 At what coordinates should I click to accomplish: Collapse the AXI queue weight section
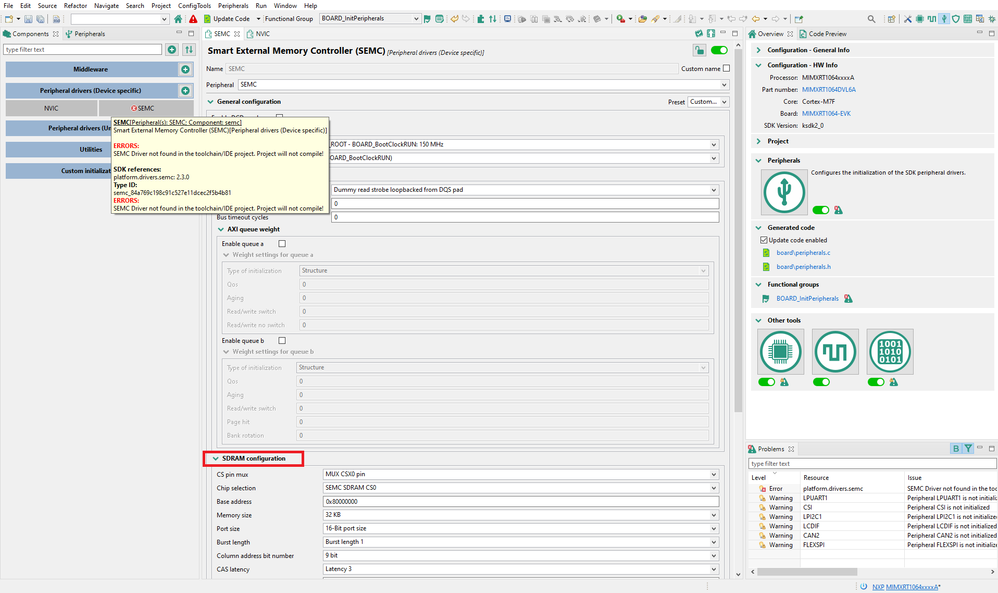point(221,230)
